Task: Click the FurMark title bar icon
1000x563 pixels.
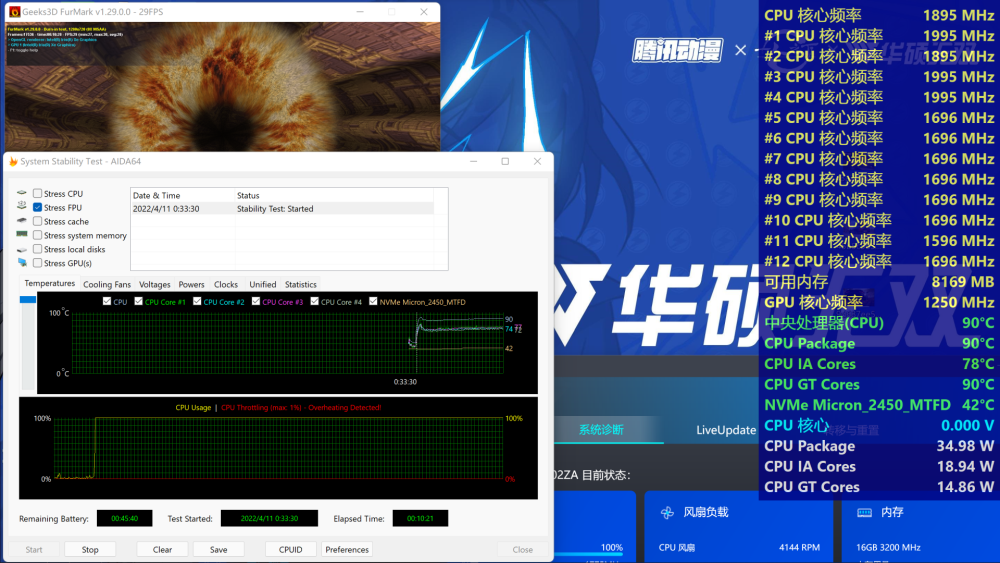Action: 15,11
